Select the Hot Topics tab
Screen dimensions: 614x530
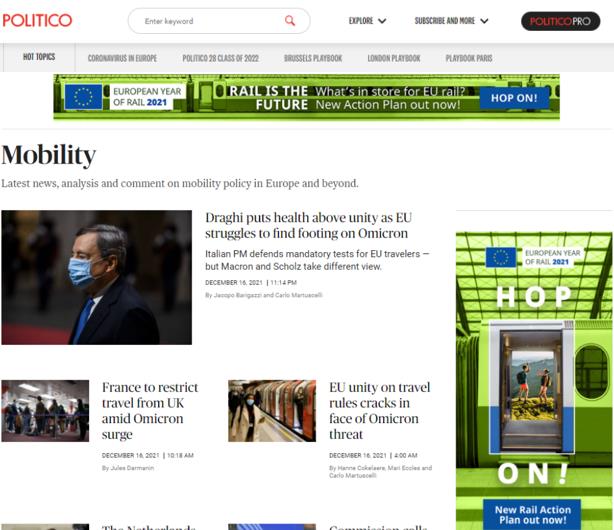39,58
